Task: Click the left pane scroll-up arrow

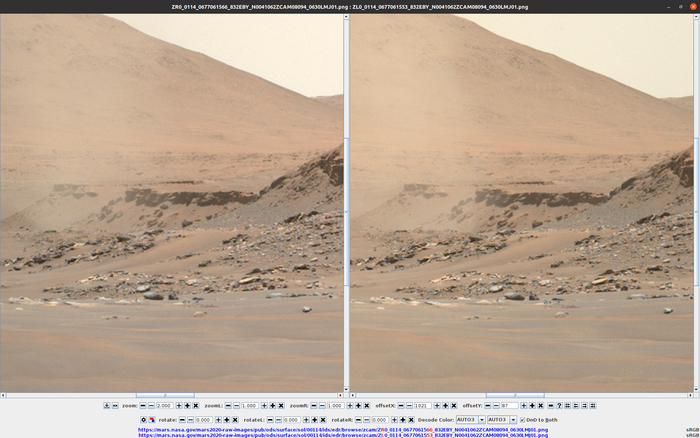Action: (346, 17)
